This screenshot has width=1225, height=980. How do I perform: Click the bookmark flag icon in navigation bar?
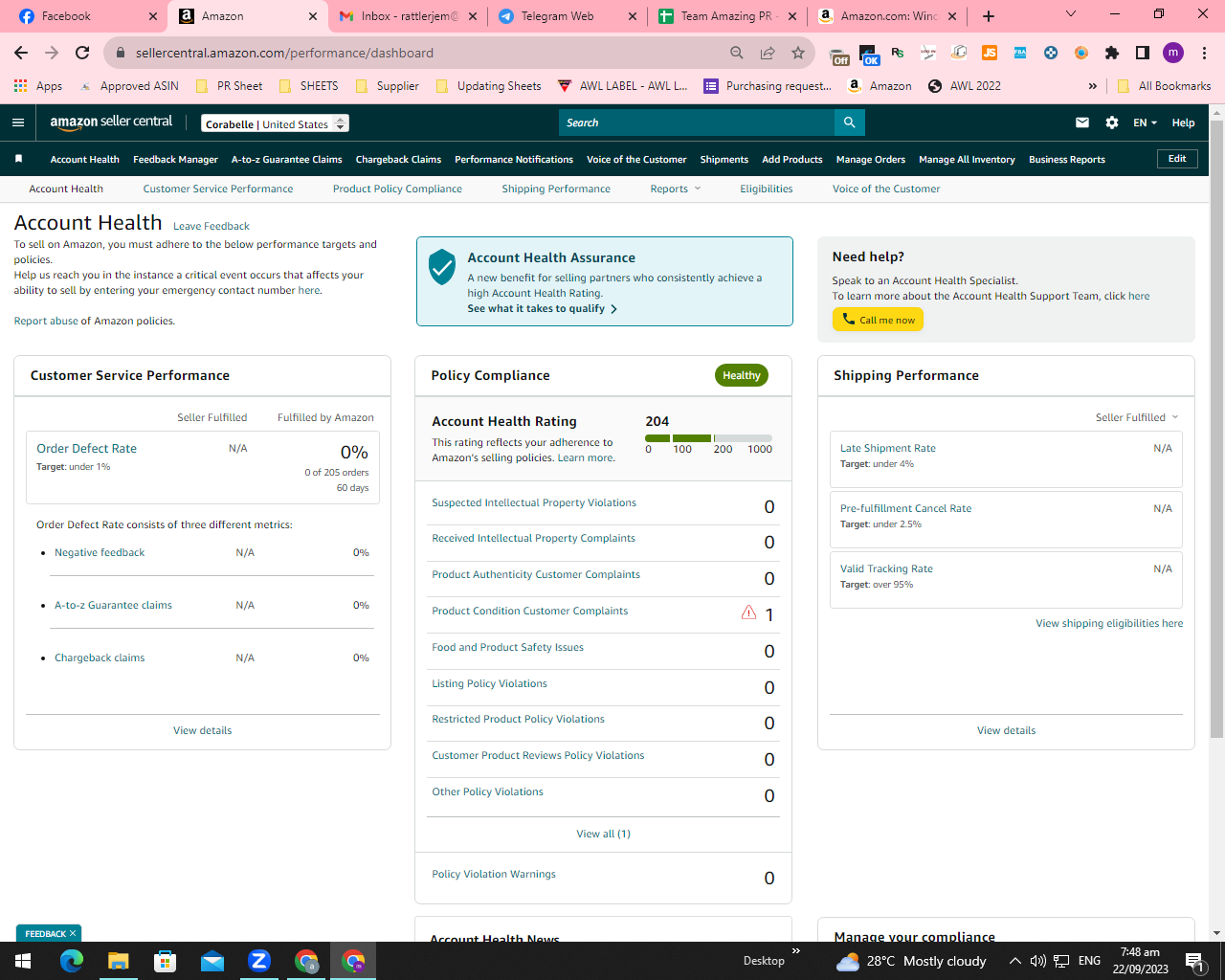tap(18, 159)
